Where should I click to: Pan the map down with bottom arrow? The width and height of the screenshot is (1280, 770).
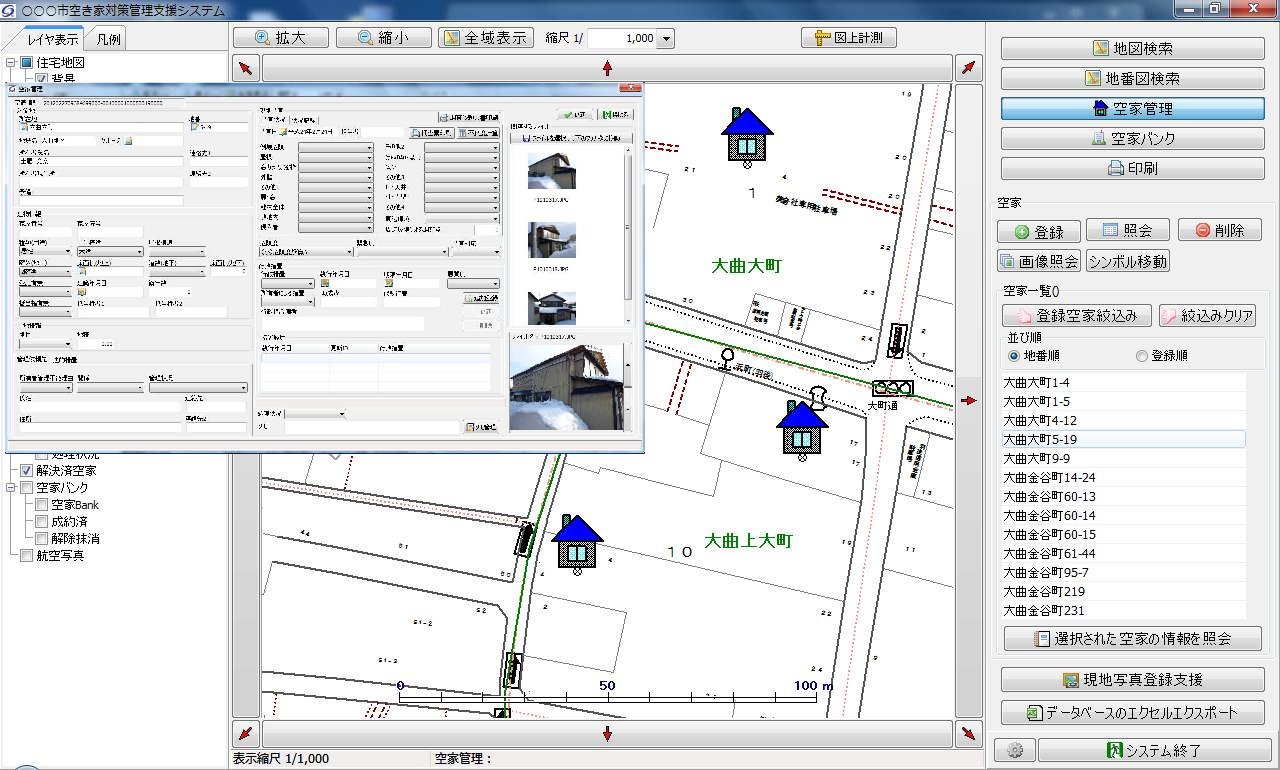(607, 734)
